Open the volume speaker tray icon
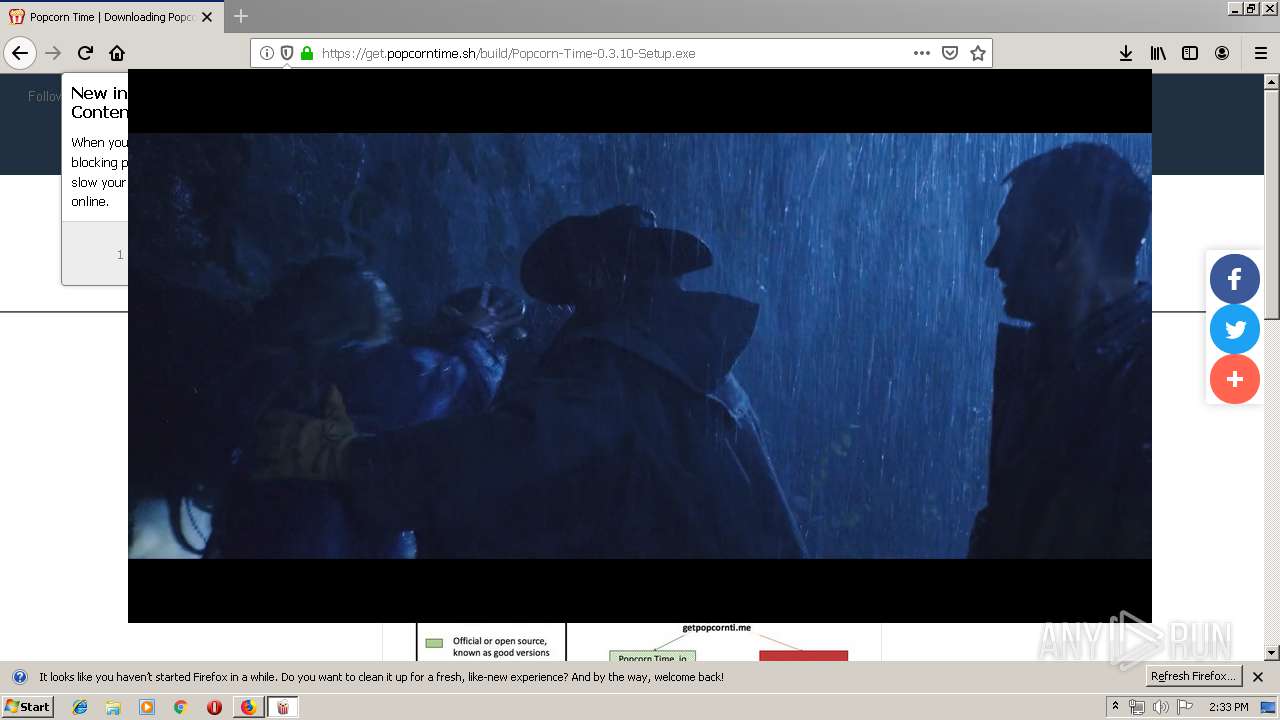 tap(1161, 707)
